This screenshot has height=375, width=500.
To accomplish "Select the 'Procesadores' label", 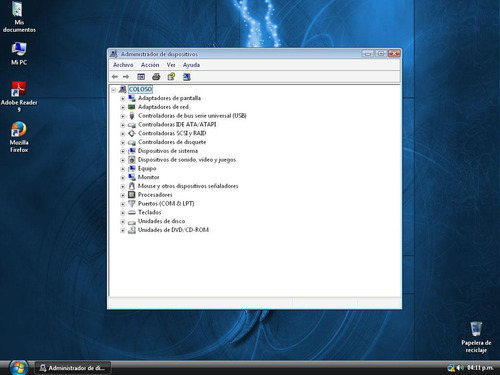I will pos(155,195).
